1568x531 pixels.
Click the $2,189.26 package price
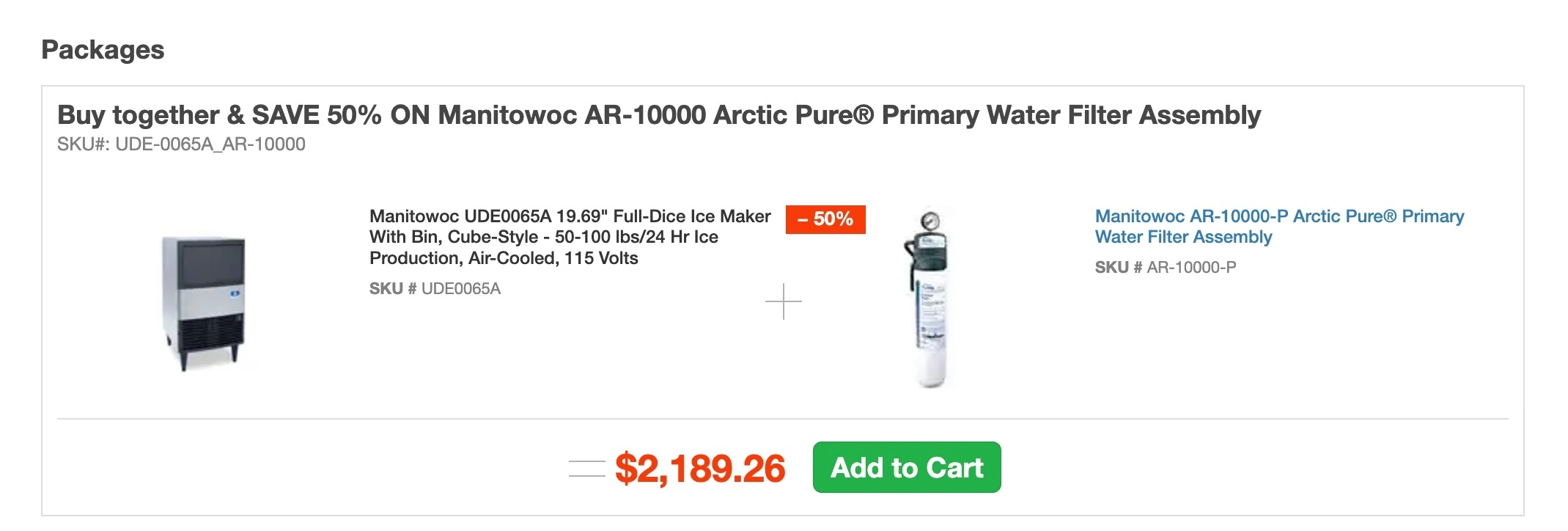[699, 469]
